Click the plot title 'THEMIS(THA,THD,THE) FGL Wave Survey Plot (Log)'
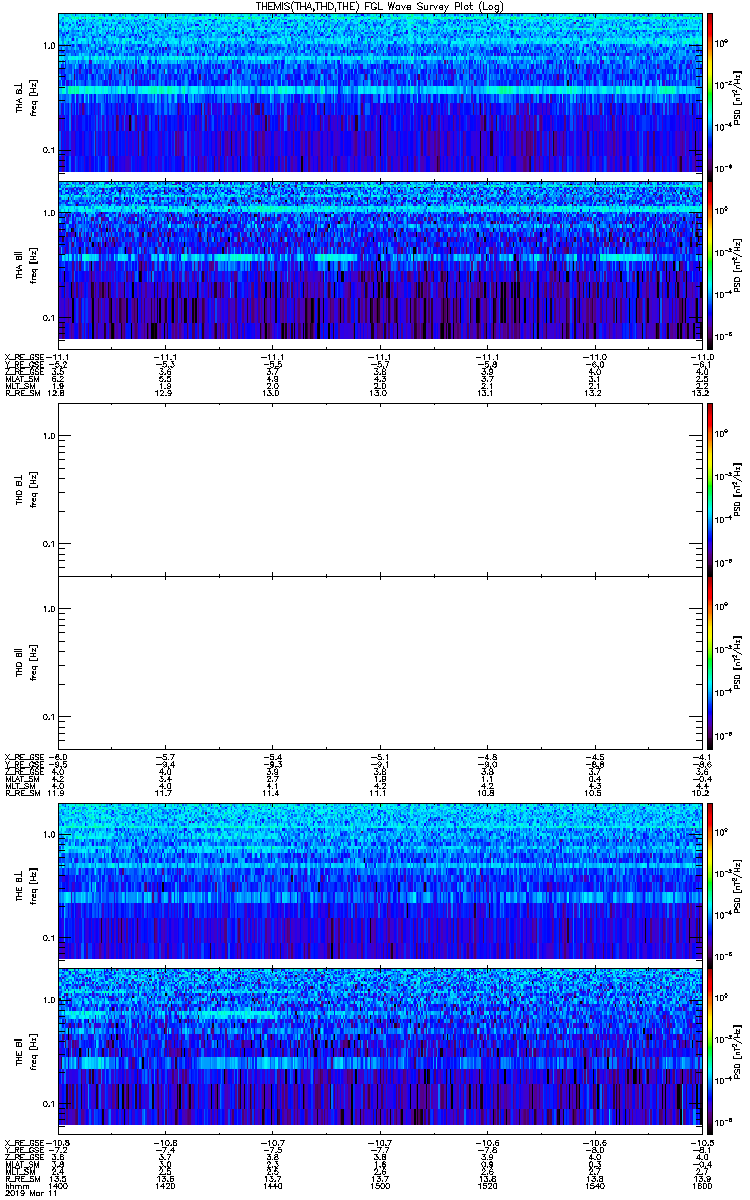The image size is (750, 1200). (x=379, y=6)
